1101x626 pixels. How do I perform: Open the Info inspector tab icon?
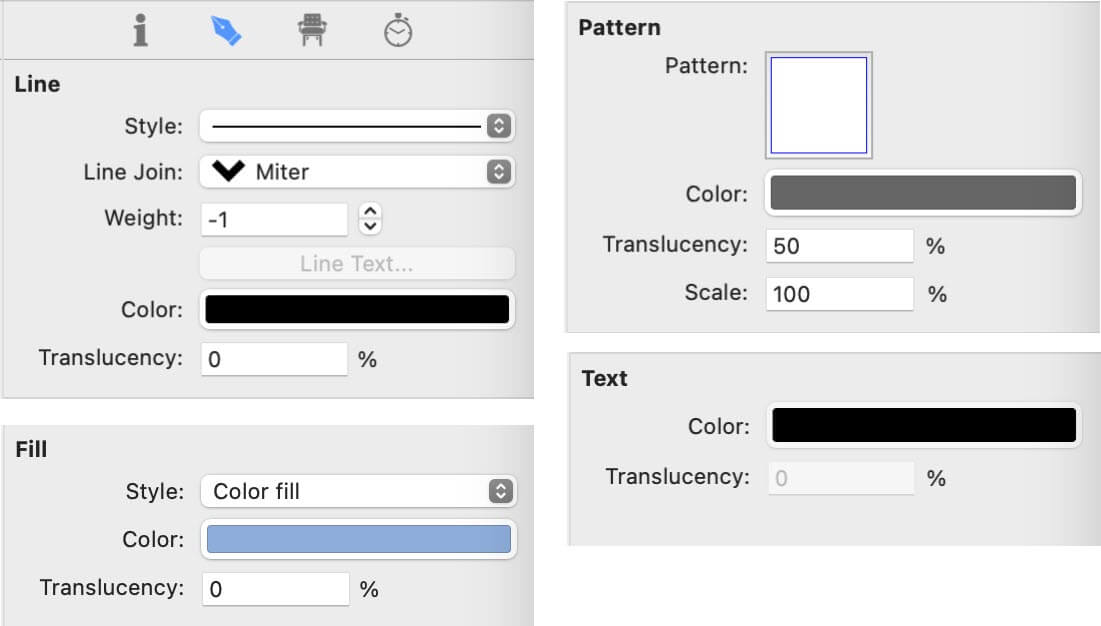(141, 32)
